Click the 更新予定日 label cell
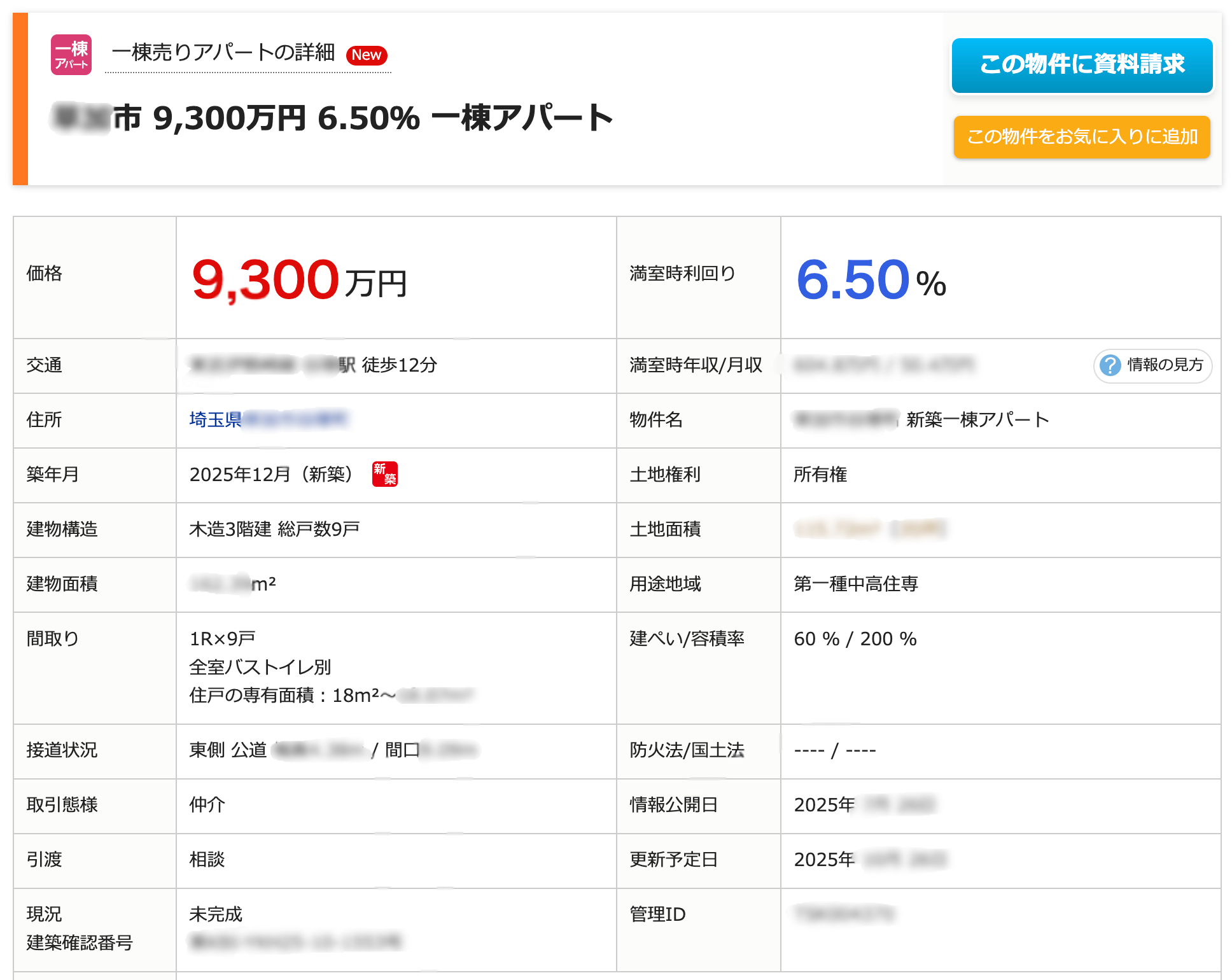The width and height of the screenshot is (1232, 980). point(699,861)
